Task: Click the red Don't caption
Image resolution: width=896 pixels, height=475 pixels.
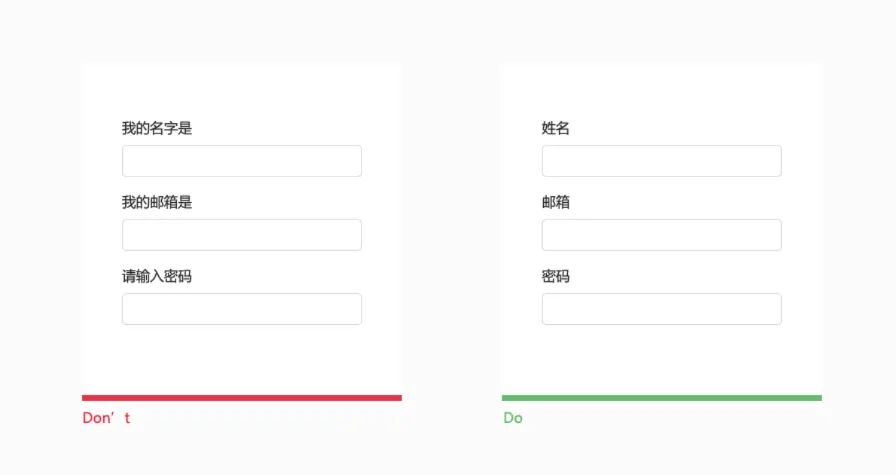Action: coord(106,418)
